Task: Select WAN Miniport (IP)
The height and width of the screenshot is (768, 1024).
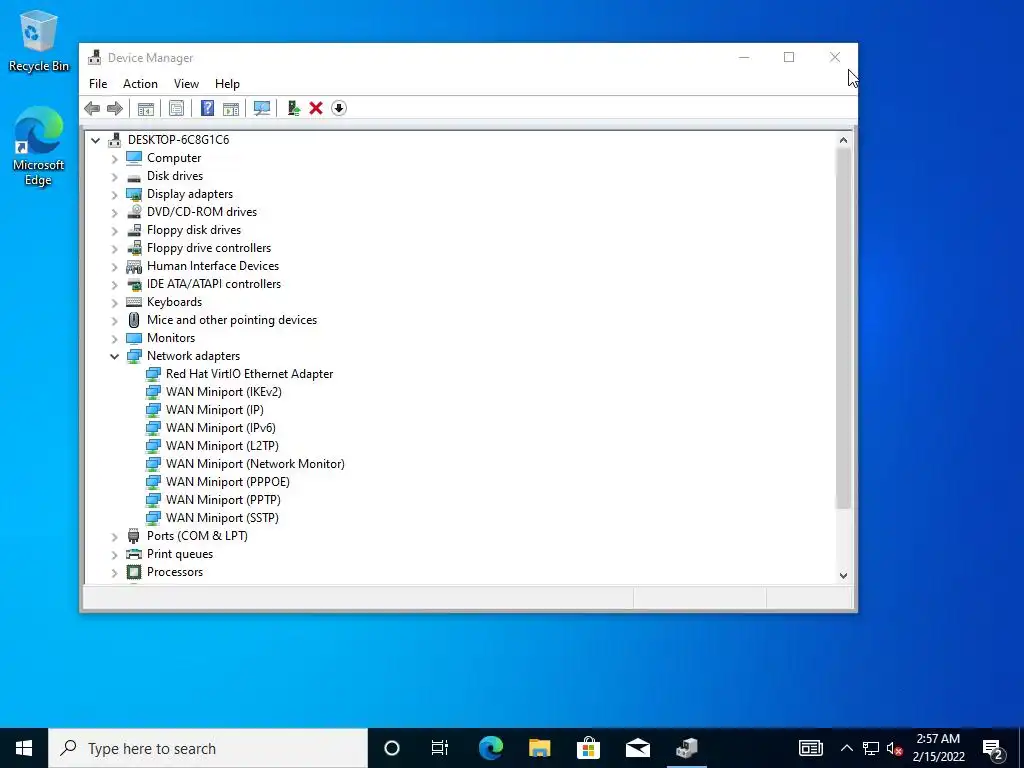Action: pos(215,409)
